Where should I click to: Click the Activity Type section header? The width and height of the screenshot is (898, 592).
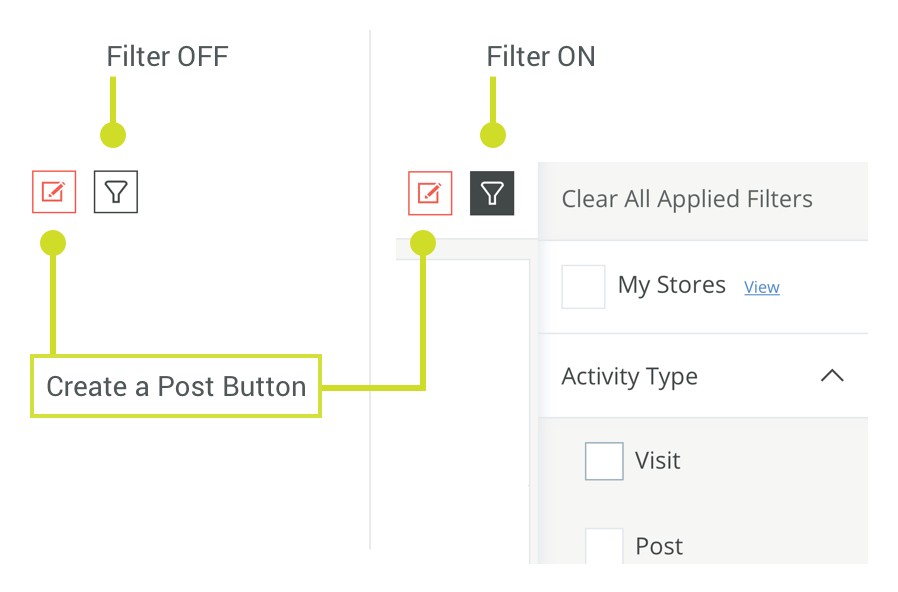(x=703, y=376)
